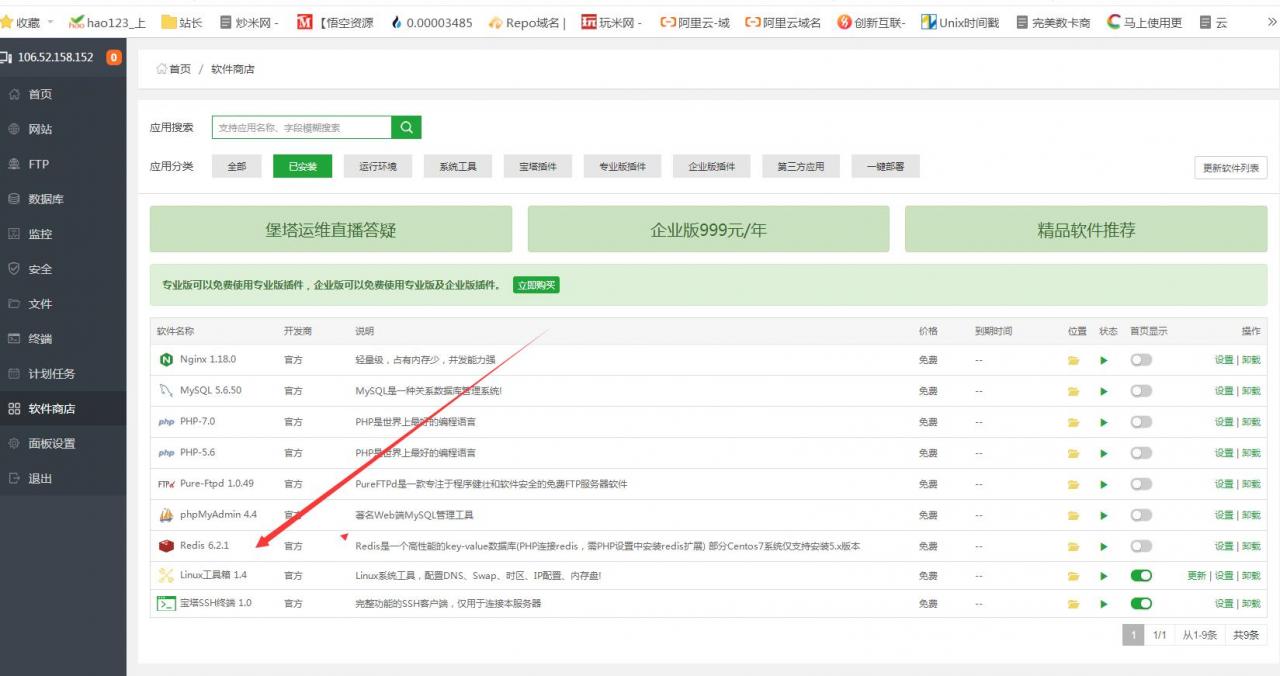The width and height of the screenshot is (1280, 676).
Task: Click the MySQL status play icon
Action: (x=1104, y=391)
